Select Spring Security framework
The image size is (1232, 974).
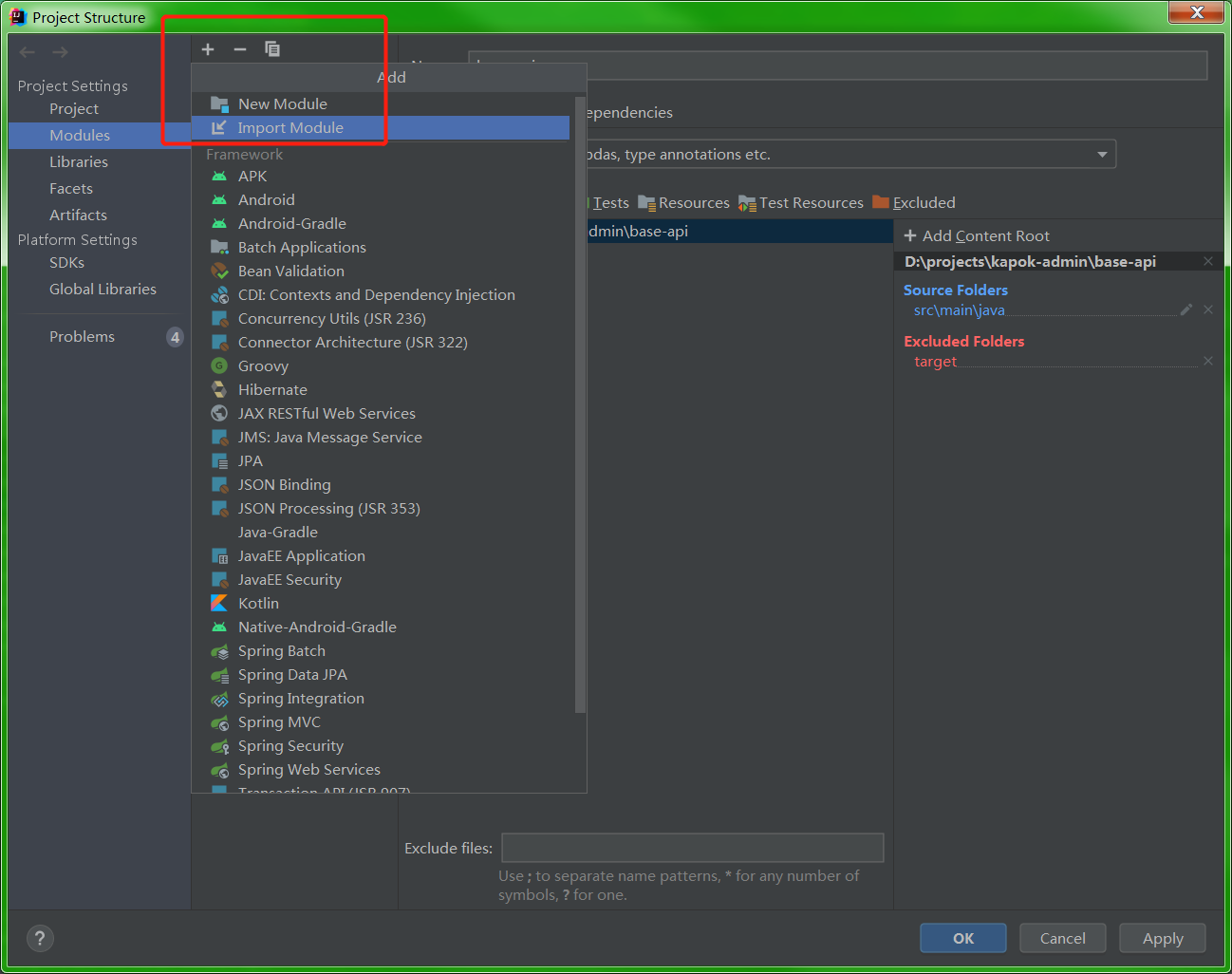coord(383,746)
